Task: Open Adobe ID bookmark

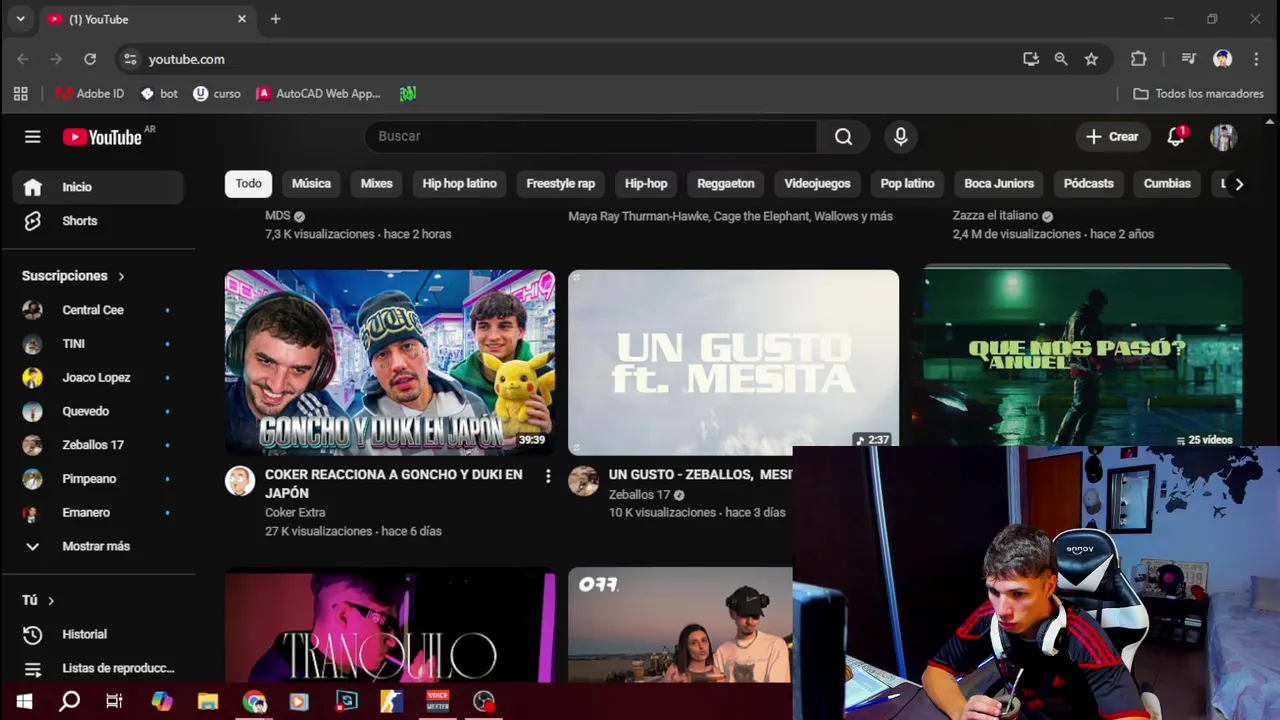Action: click(90, 93)
